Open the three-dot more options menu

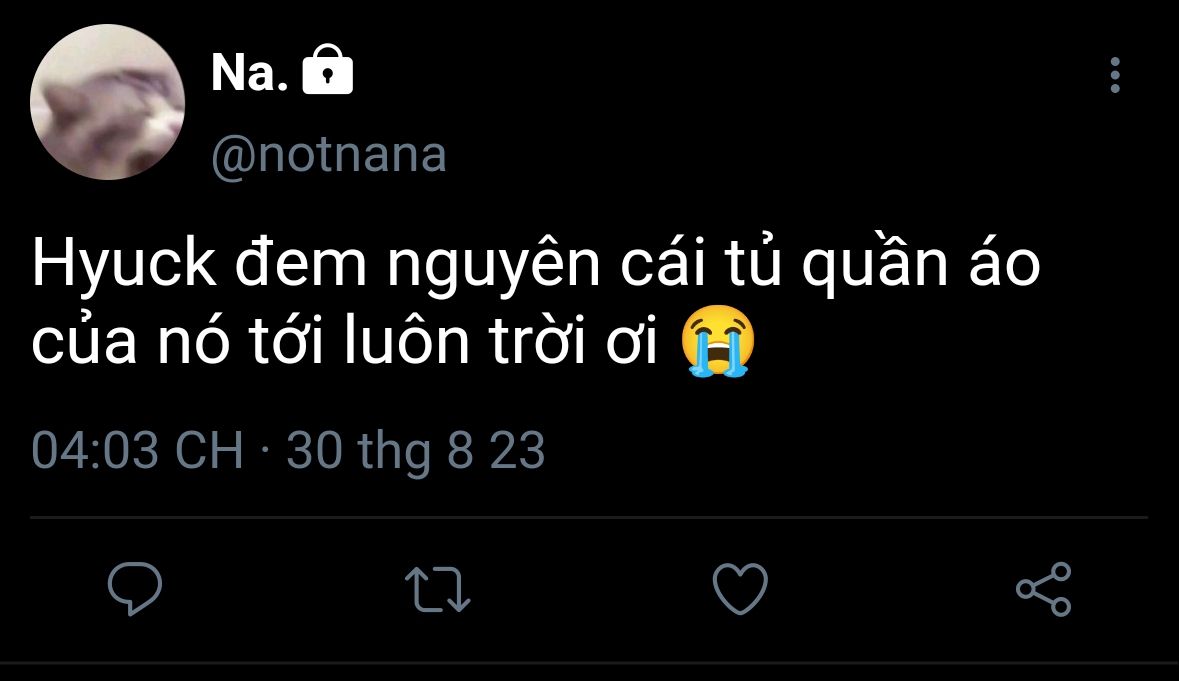[1115, 76]
